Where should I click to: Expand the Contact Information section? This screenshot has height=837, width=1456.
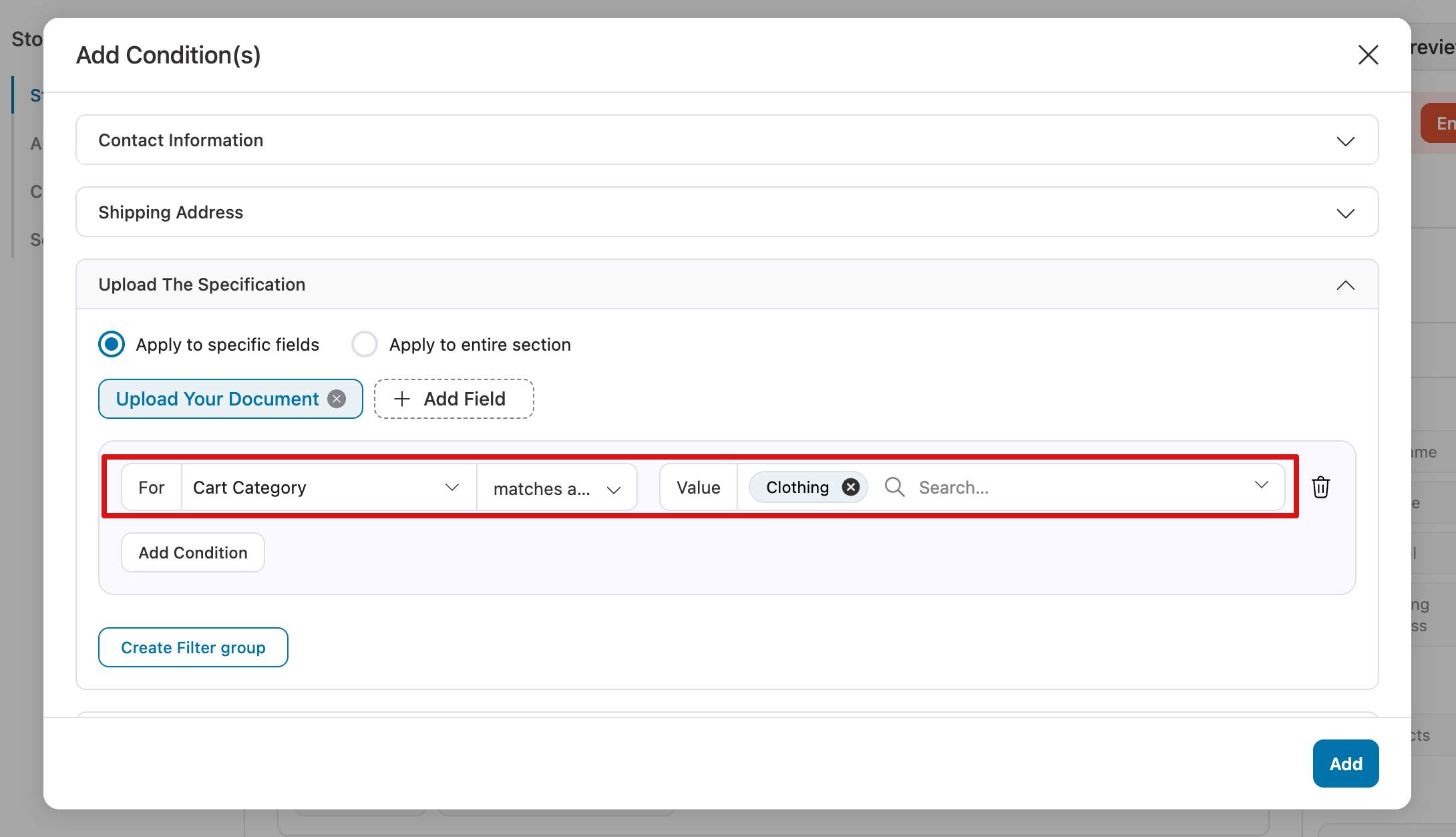(1345, 140)
